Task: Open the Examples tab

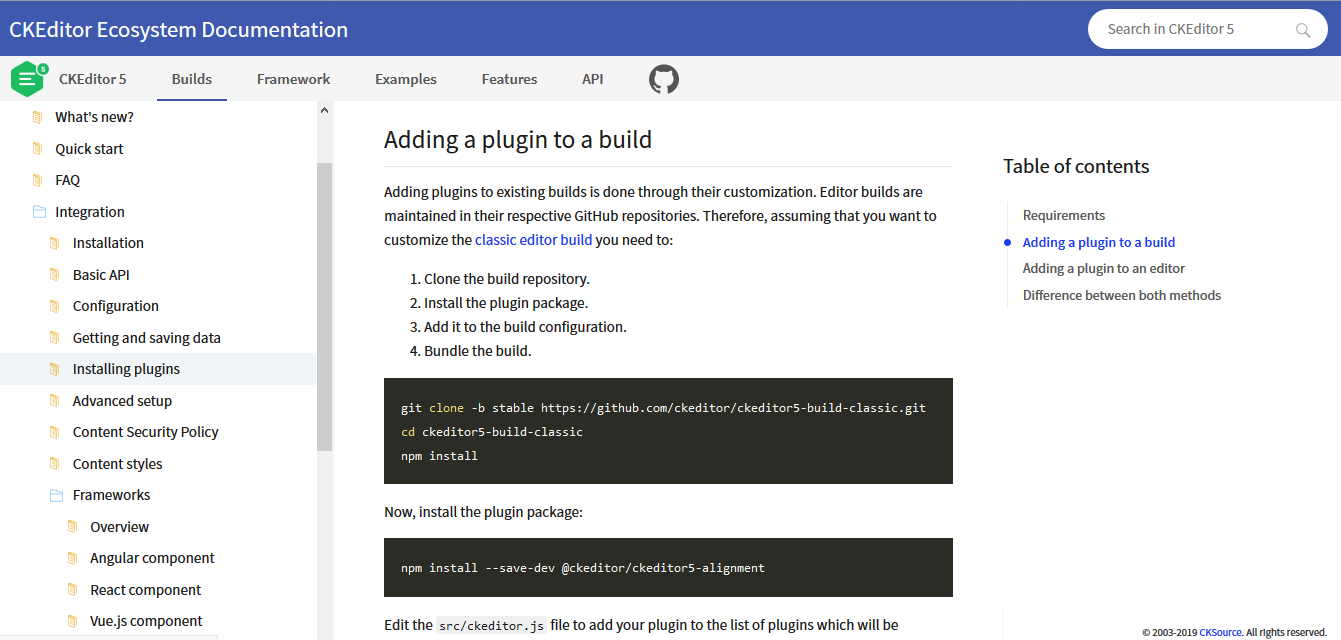Action: 406,79
